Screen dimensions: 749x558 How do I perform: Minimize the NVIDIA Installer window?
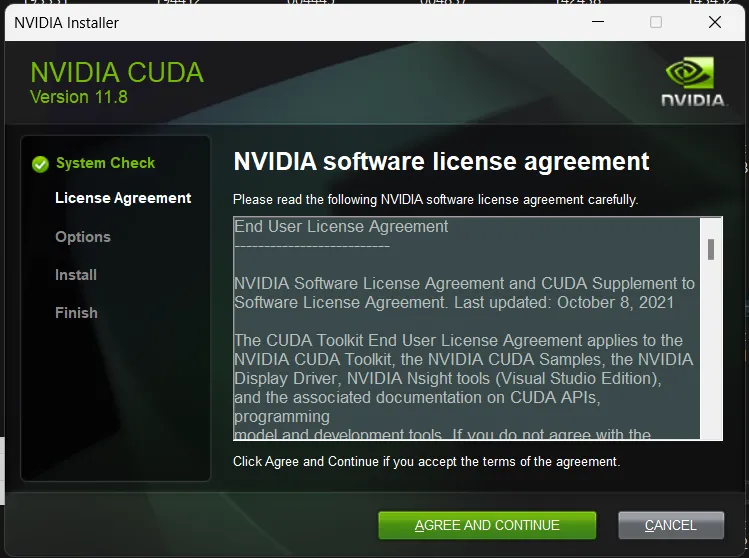pos(598,22)
